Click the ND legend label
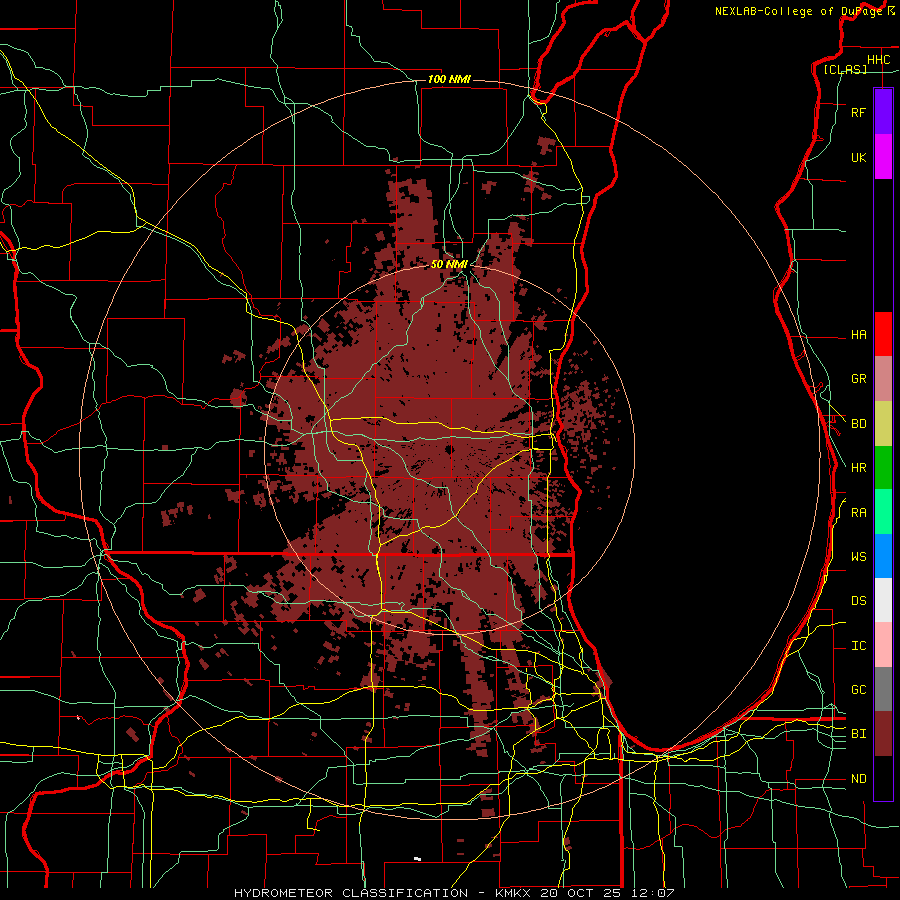This screenshot has height=900, width=900. pos(858,779)
